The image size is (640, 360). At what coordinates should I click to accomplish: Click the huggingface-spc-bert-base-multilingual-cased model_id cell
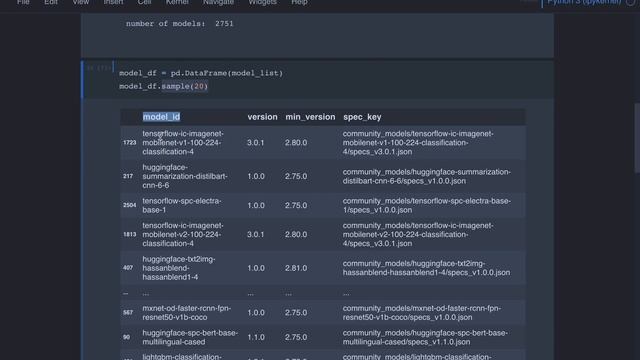tap(190, 338)
